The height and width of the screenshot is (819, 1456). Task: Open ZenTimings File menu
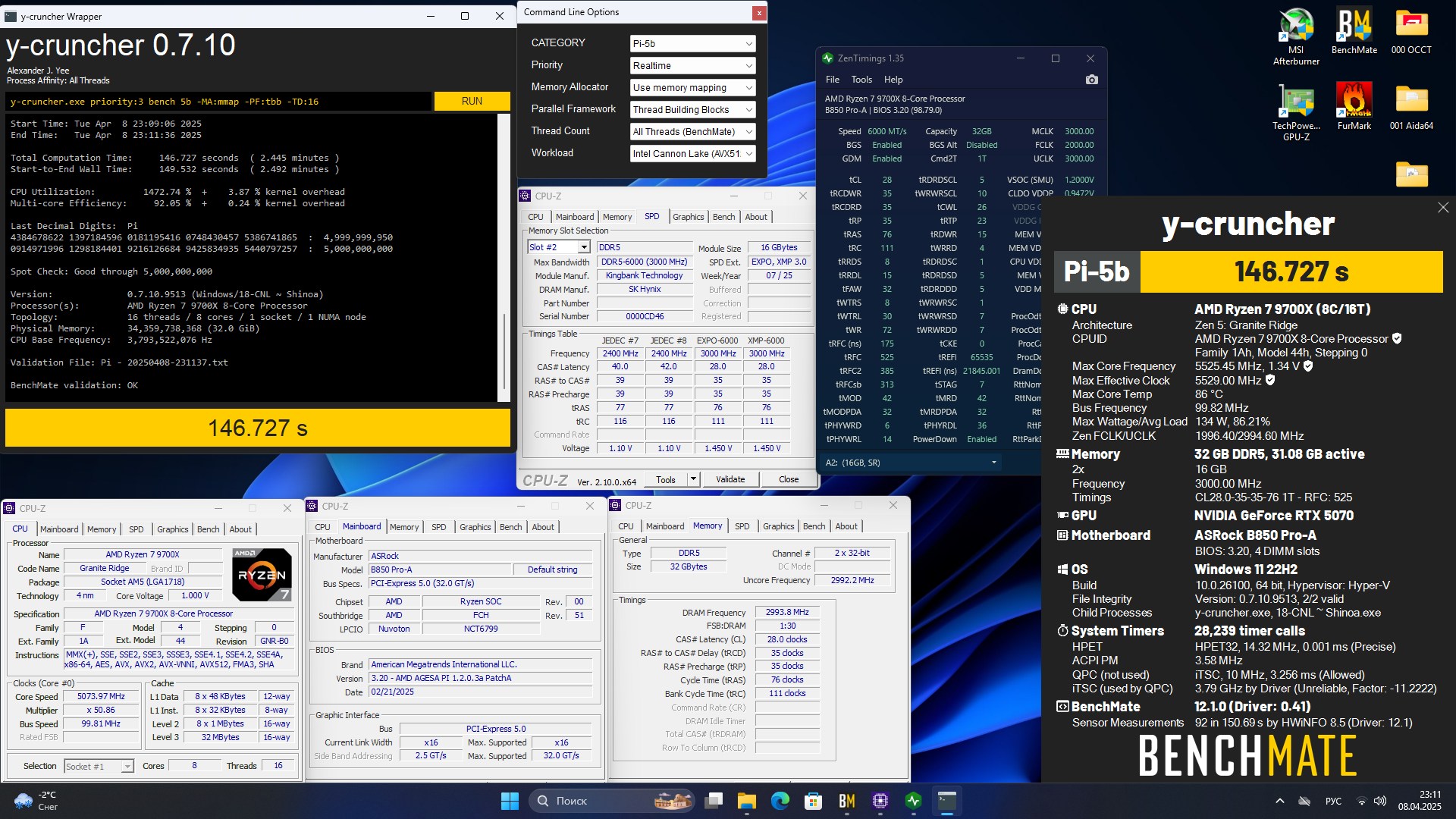(x=832, y=80)
